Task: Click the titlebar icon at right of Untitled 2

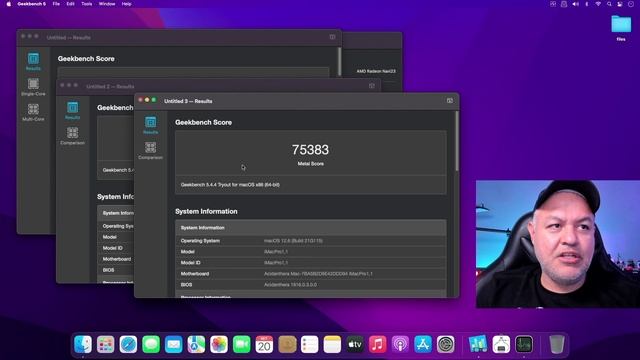Action: point(371,86)
